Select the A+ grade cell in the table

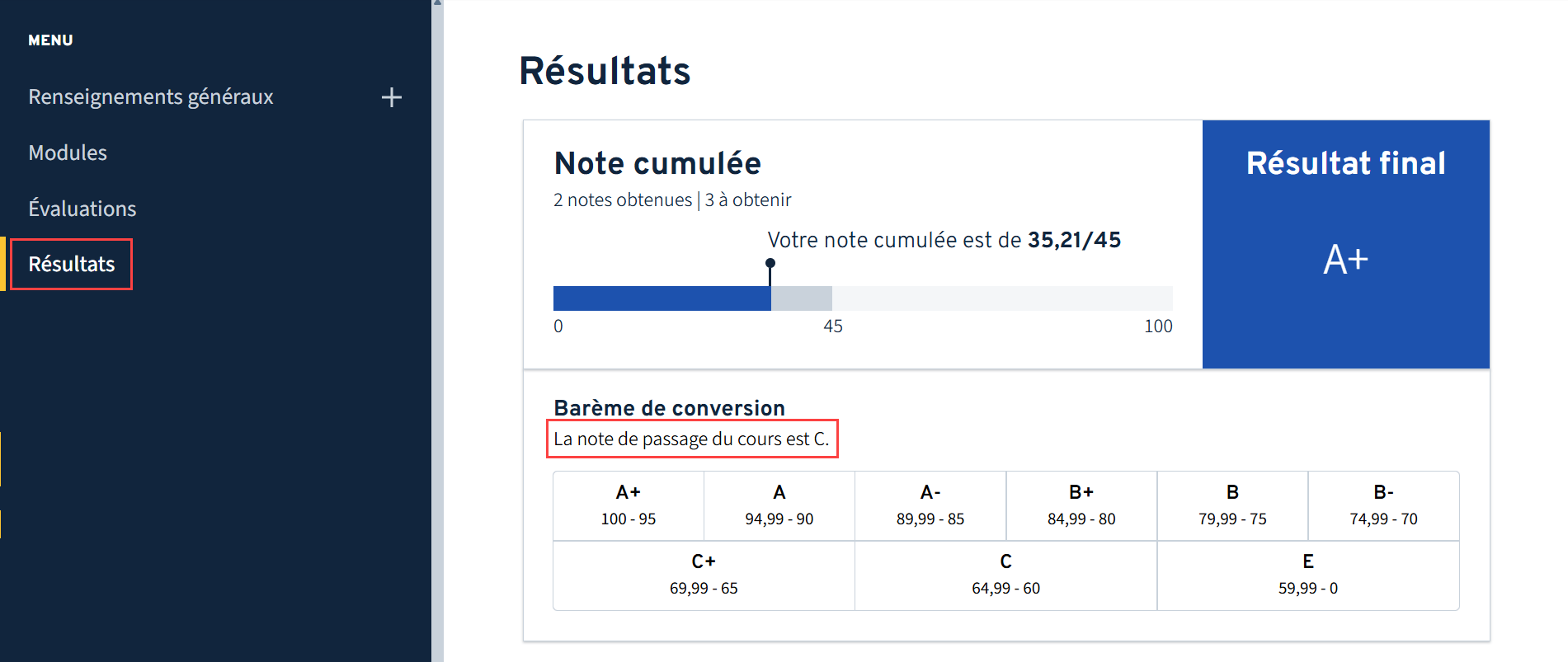(628, 505)
